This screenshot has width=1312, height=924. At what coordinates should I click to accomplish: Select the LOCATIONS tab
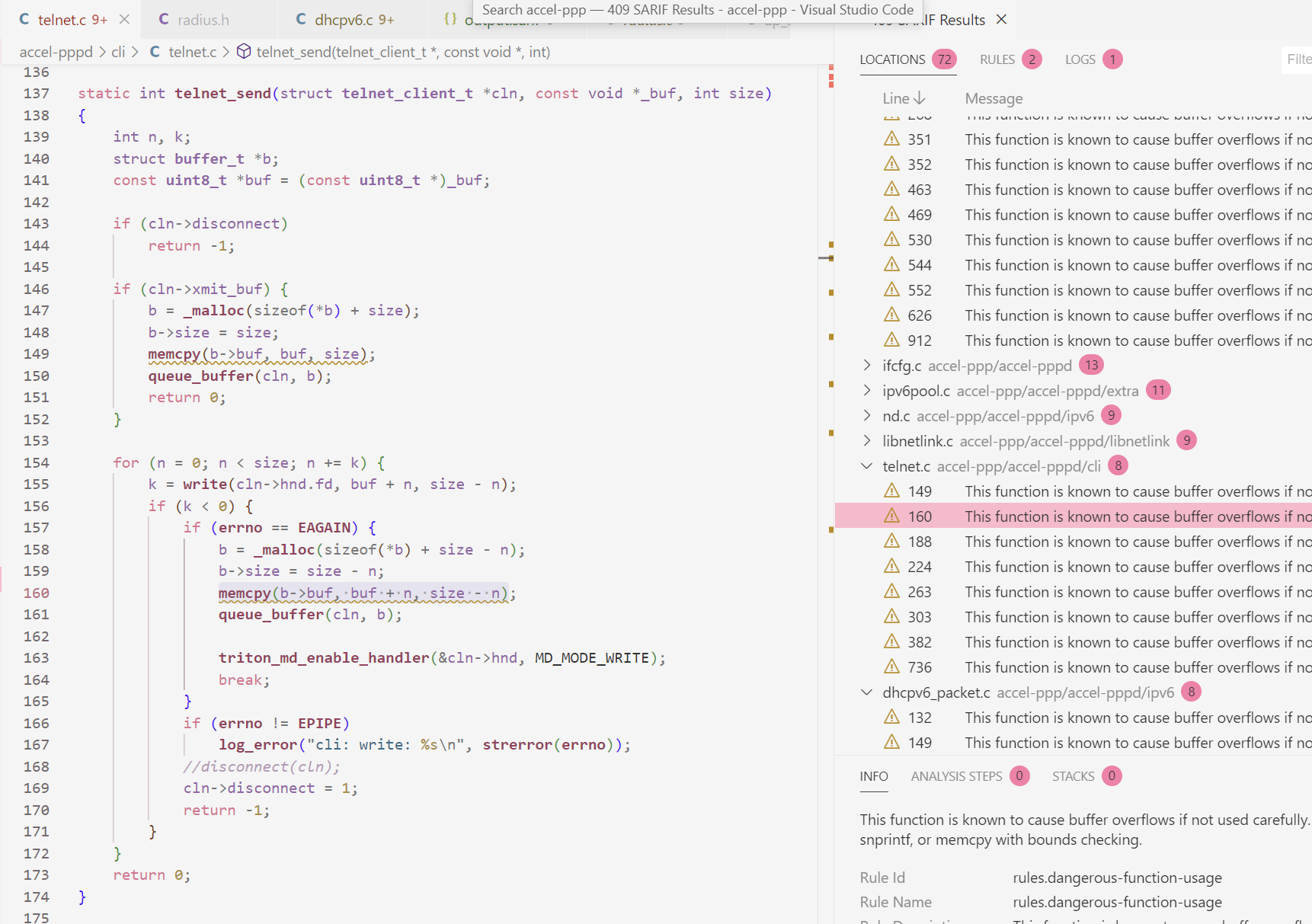908,59
